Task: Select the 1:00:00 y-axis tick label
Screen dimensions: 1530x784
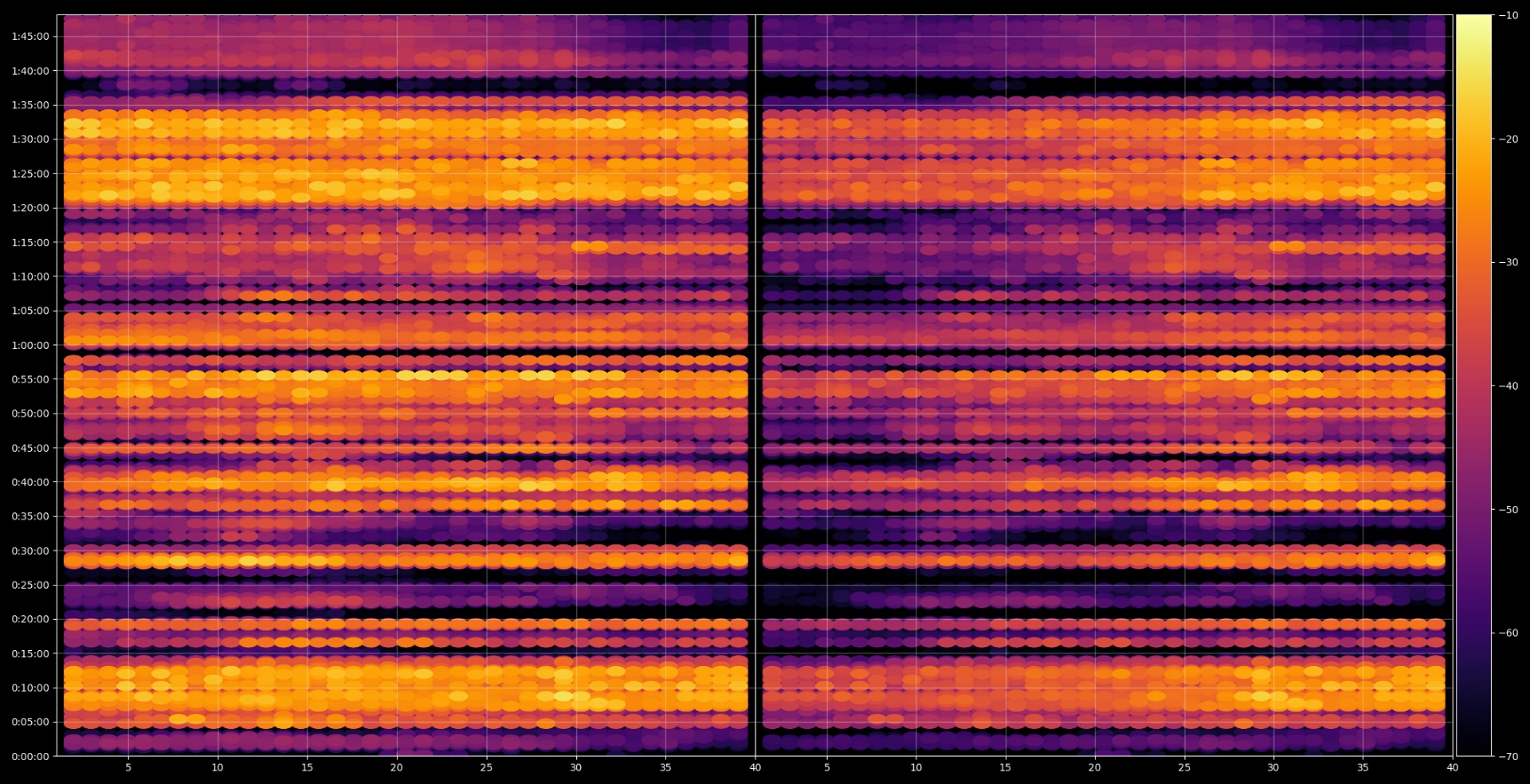Action: (x=30, y=345)
